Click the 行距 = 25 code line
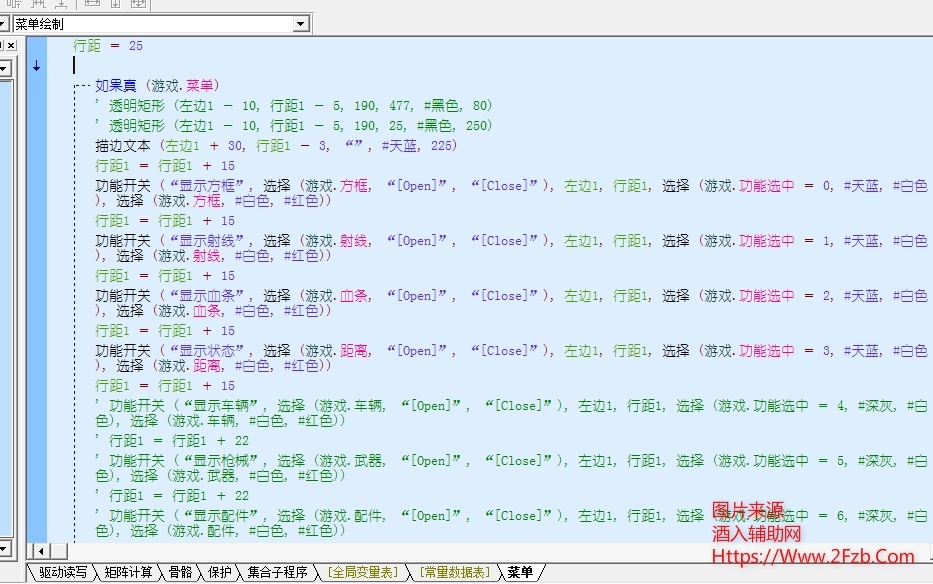Image resolution: width=933 pixels, height=584 pixels. [x=108, y=46]
